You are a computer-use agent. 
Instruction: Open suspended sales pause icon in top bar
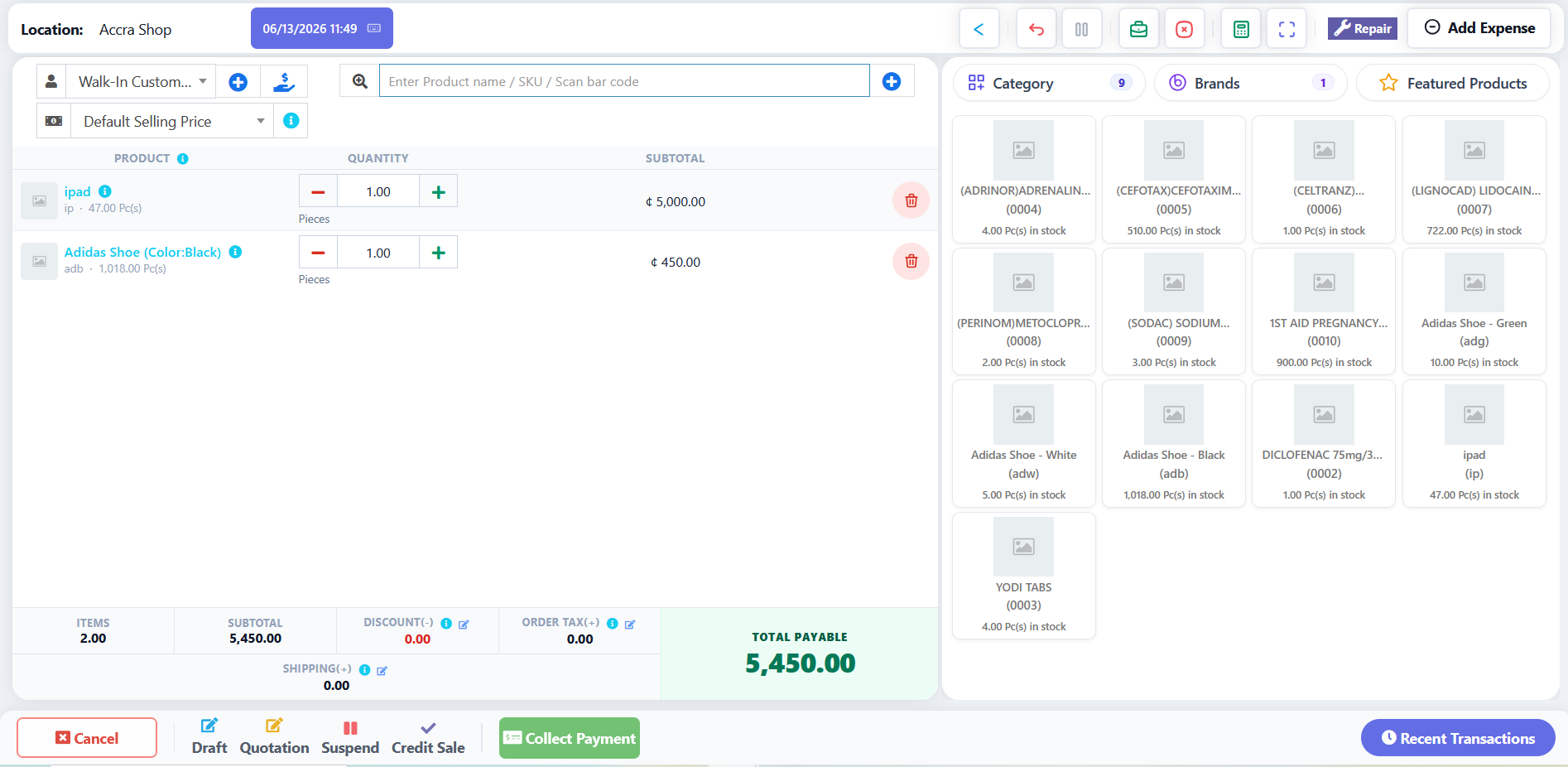point(1081,29)
